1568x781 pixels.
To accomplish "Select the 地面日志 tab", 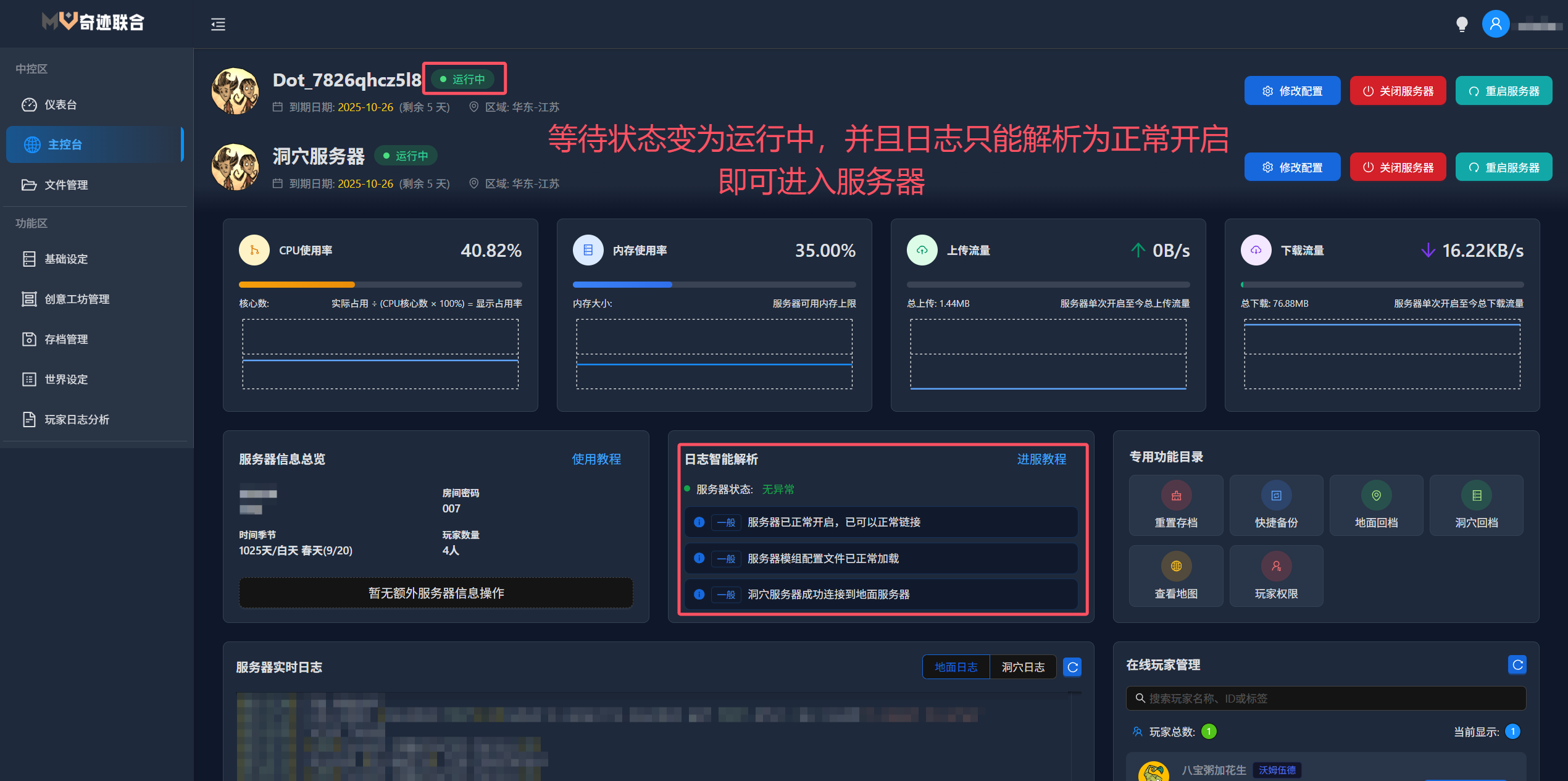I will (956, 667).
